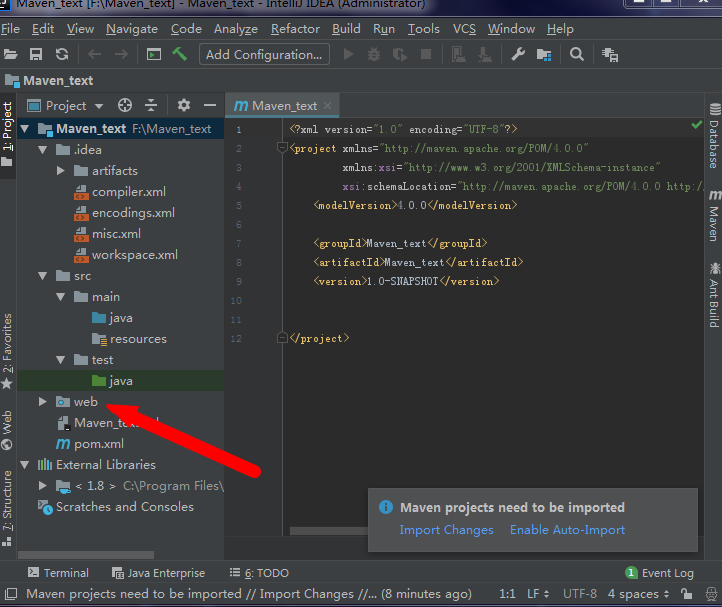Screen dimensions: 722x607
Task: Collapse the Maven_text root node
Action: click(25, 129)
